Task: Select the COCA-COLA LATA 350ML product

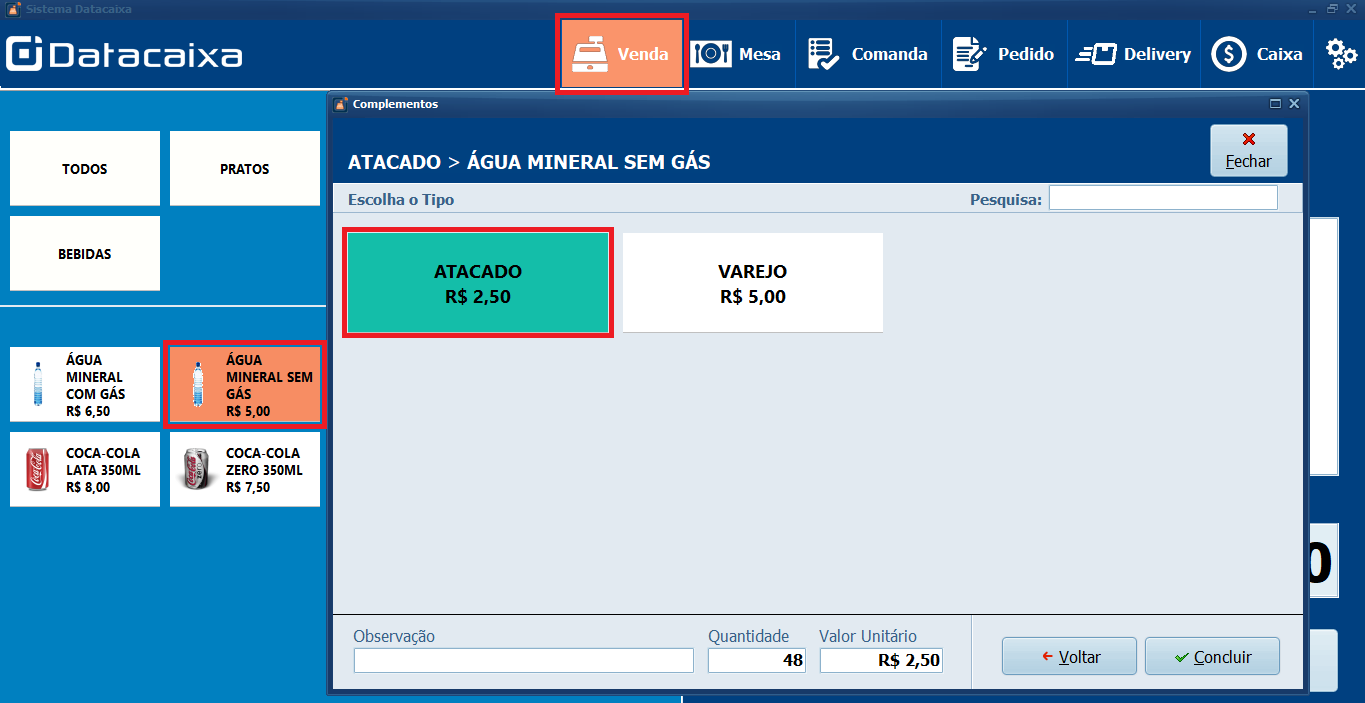Action: tap(84, 469)
